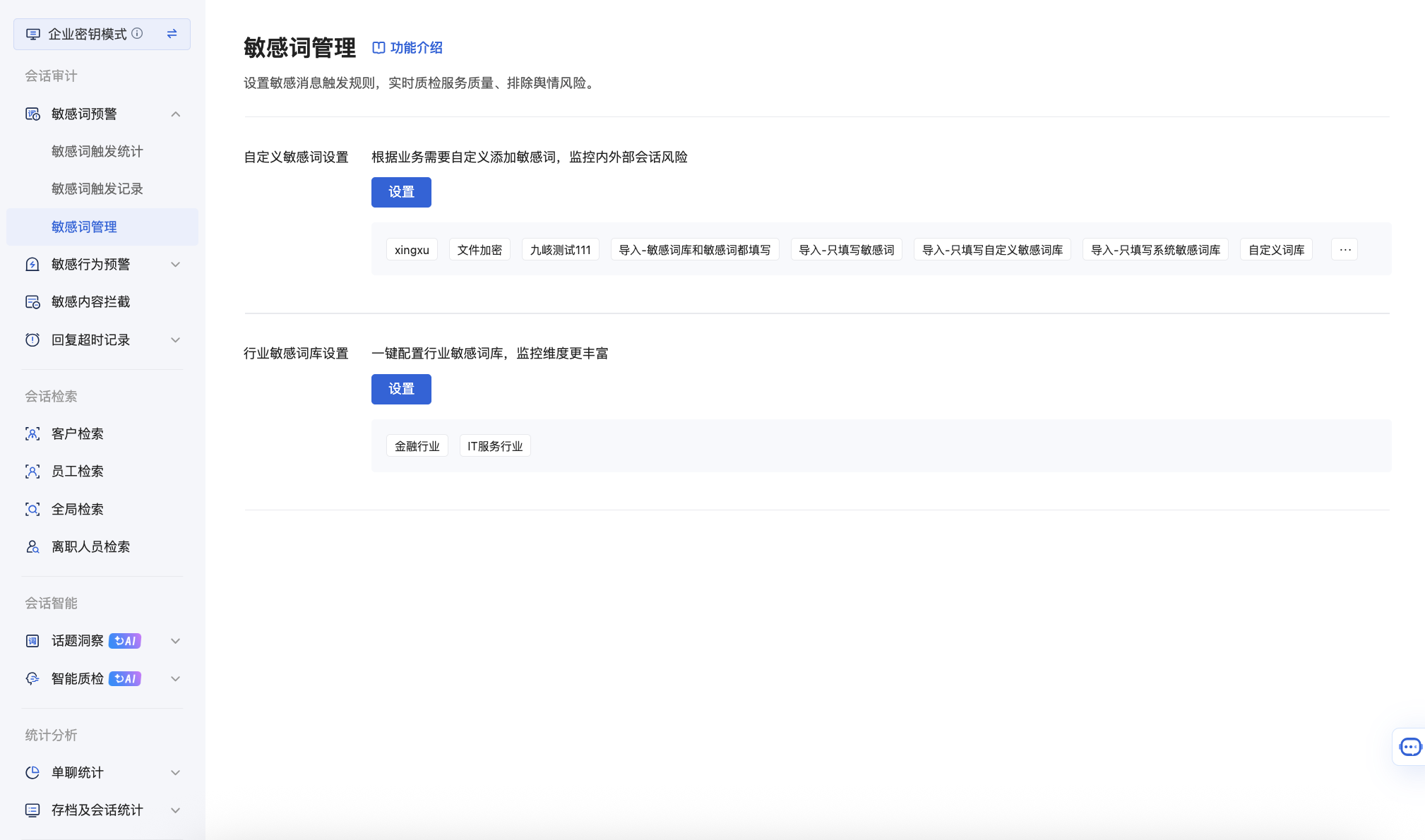Click the 离职人员检索 person icon
Image resolution: width=1425 pixels, height=840 pixels.
pyautogui.click(x=32, y=546)
